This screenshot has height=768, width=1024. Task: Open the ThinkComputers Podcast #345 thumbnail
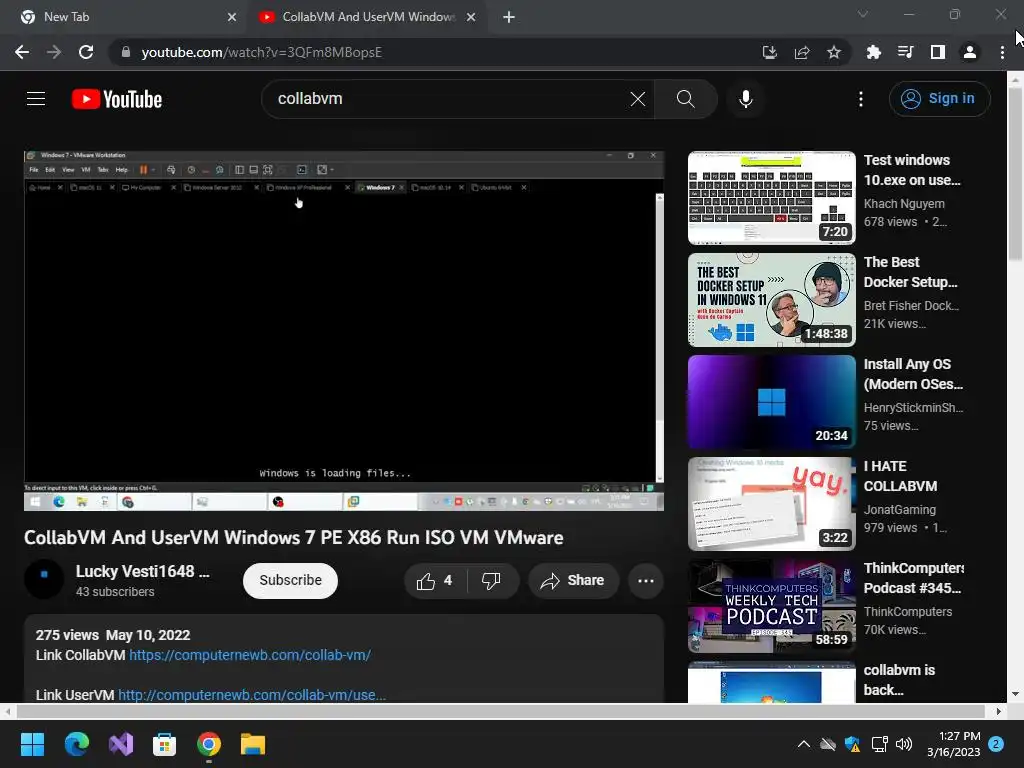click(x=771, y=605)
